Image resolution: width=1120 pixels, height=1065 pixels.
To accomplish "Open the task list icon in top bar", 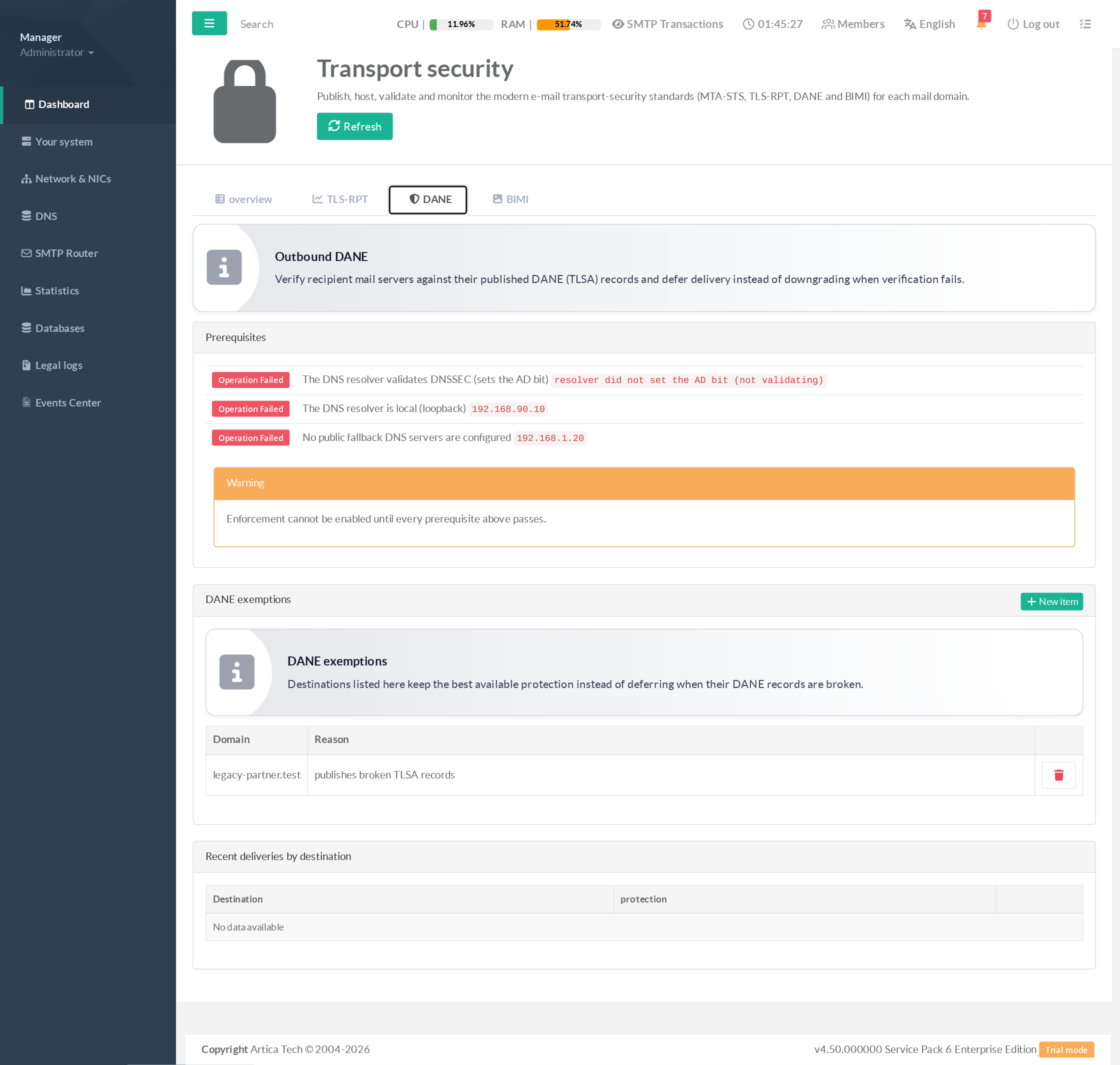I will pyautogui.click(x=1085, y=24).
